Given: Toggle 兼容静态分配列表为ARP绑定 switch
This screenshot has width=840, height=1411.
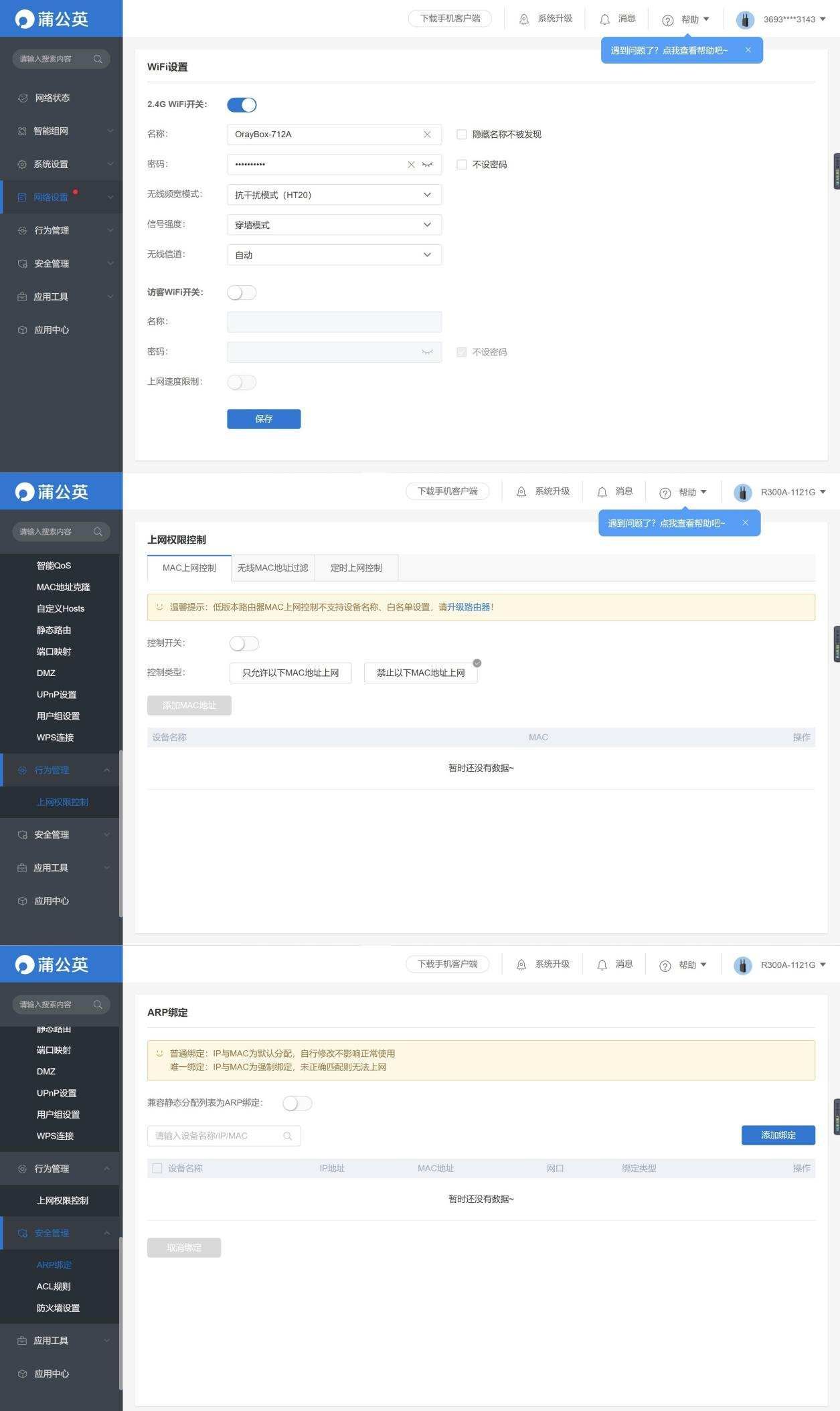Looking at the screenshot, I should pyautogui.click(x=297, y=1103).
